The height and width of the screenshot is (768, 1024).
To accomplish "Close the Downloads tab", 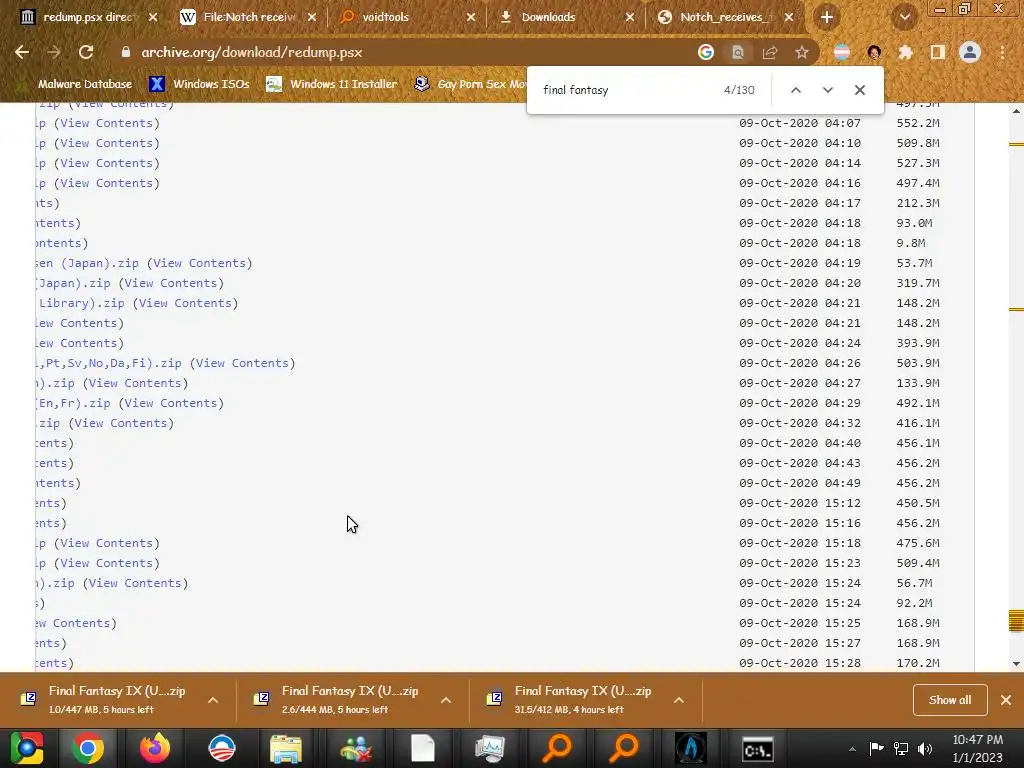I will click(630, 18).
